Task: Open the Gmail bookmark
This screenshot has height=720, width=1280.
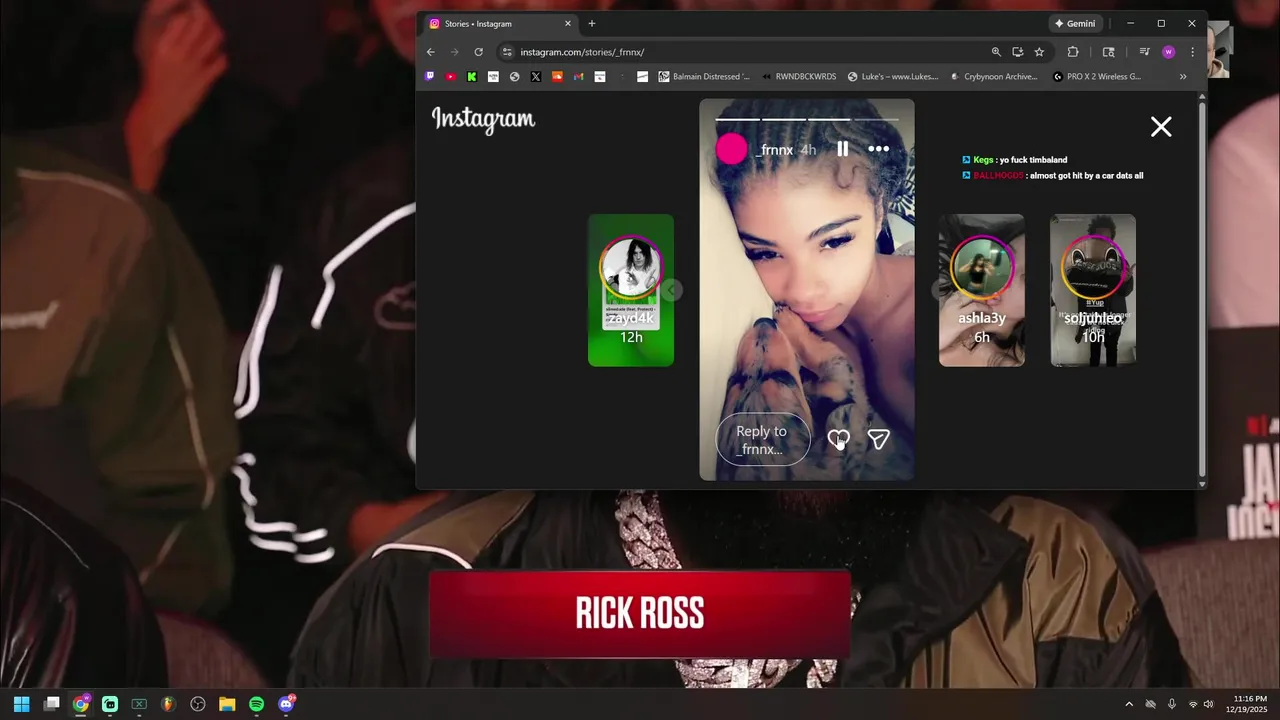Action: (x=578, y=76)
